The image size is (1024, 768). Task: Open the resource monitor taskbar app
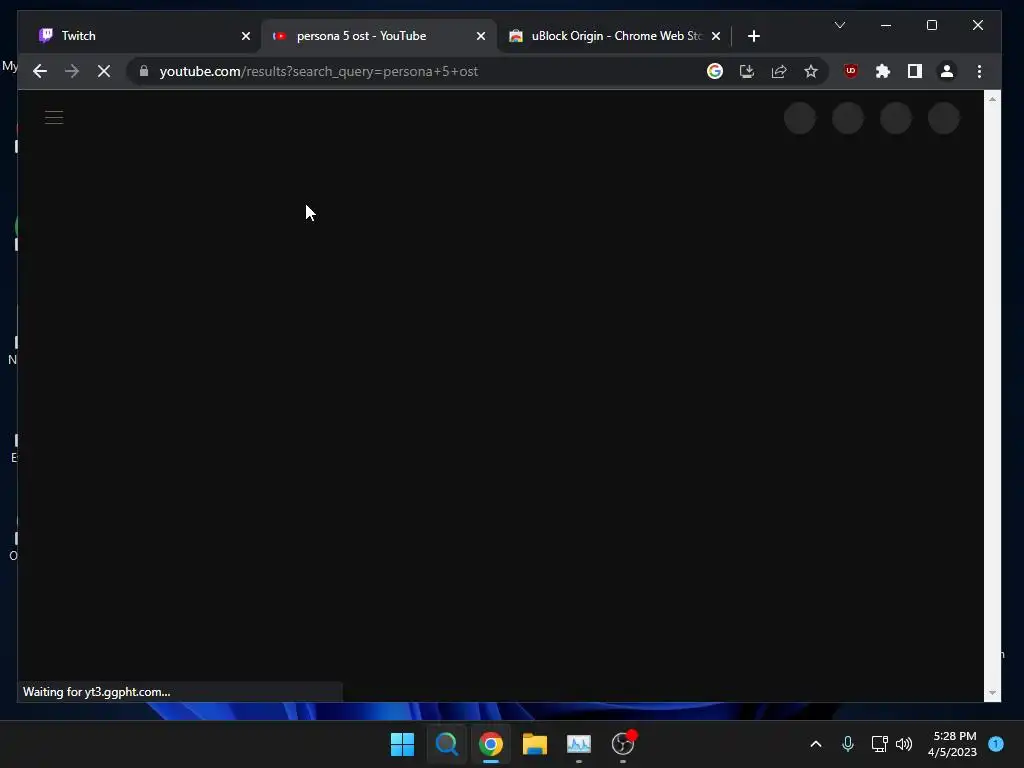[579, 744]
